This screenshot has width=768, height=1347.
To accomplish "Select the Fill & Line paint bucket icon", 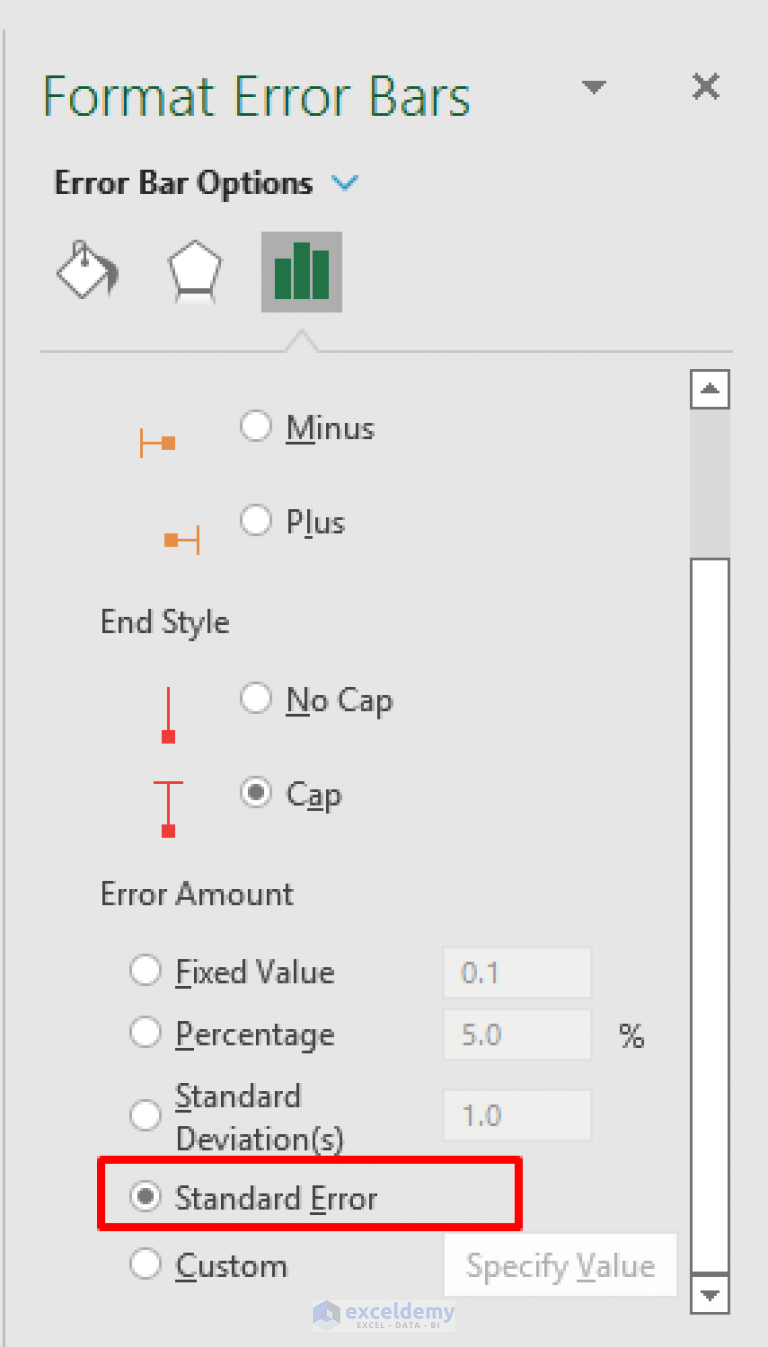I will click(x=87, y=271).
